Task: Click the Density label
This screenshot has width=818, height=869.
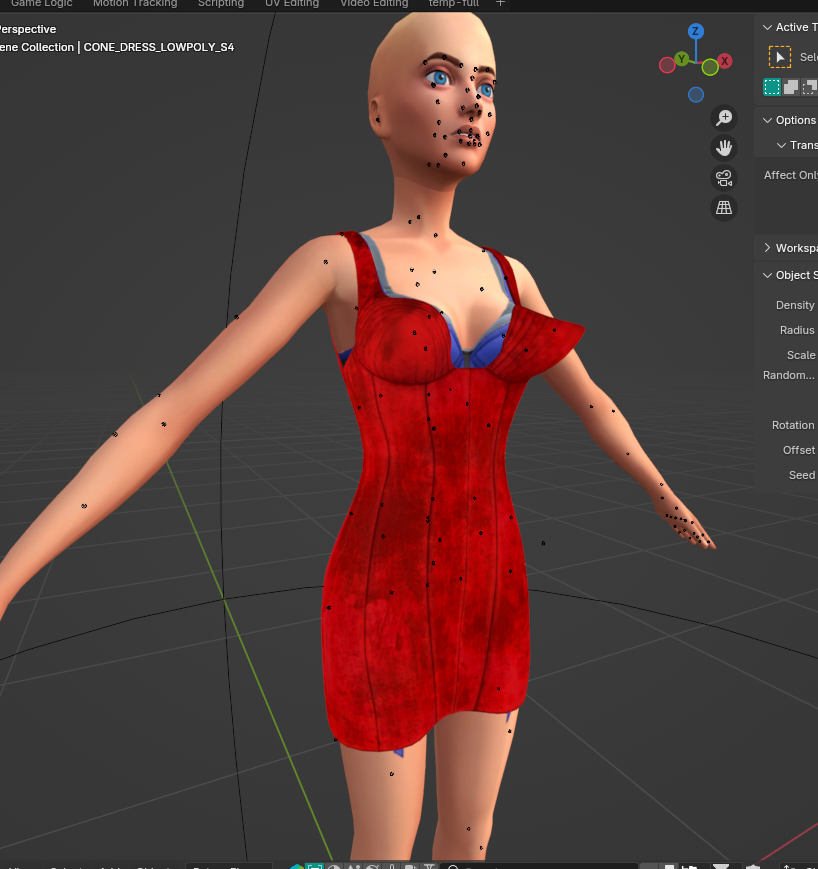Action: [795, 305]
